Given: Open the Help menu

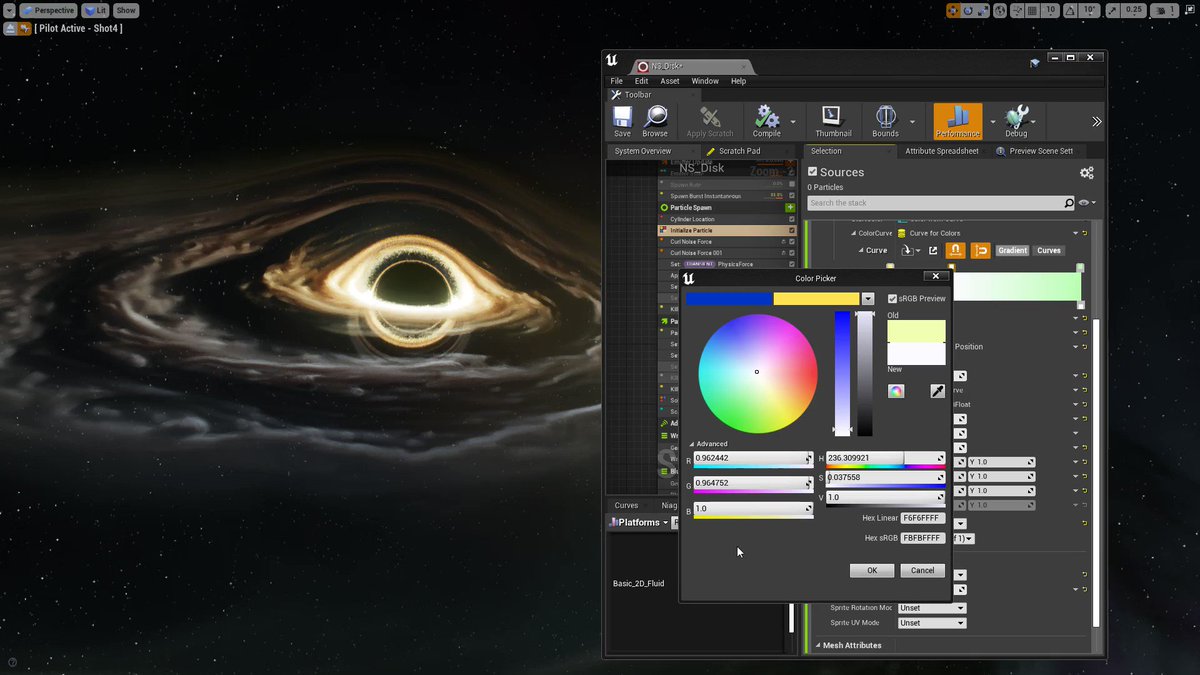Looking at the screenshot, I should [x=738, y=81].
